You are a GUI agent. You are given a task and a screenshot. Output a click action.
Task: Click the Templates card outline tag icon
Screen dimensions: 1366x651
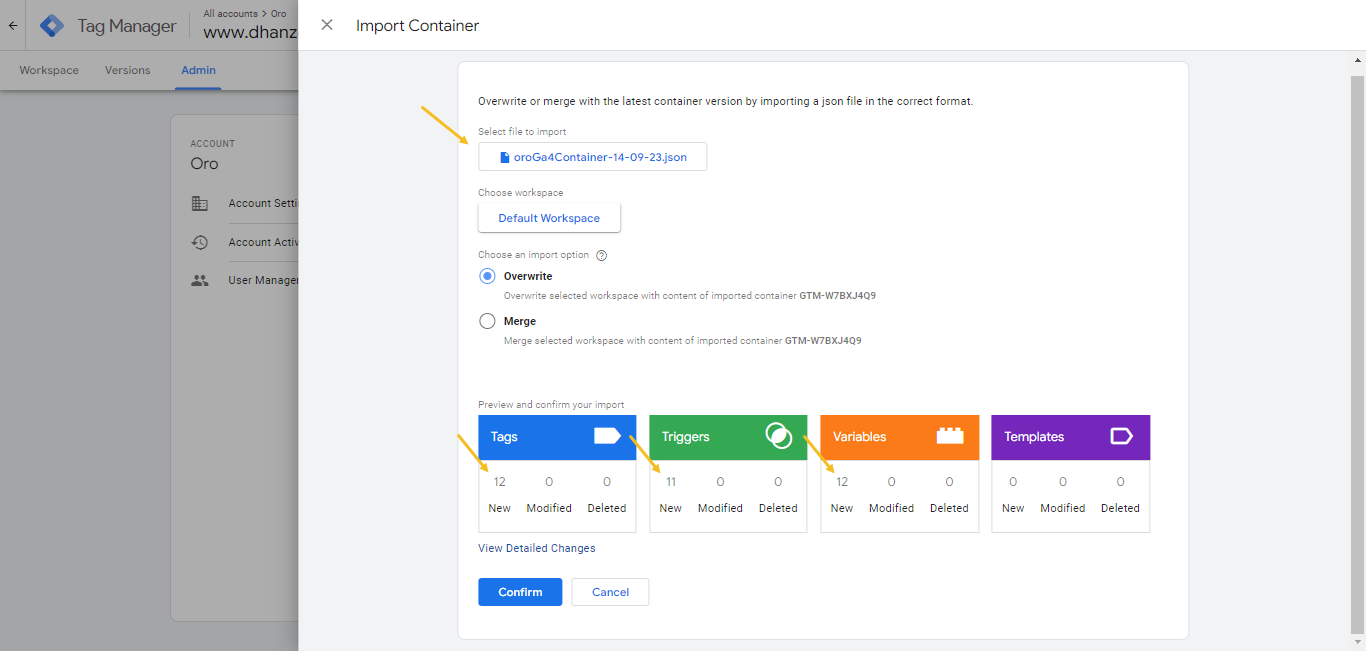coord(1121,436)
